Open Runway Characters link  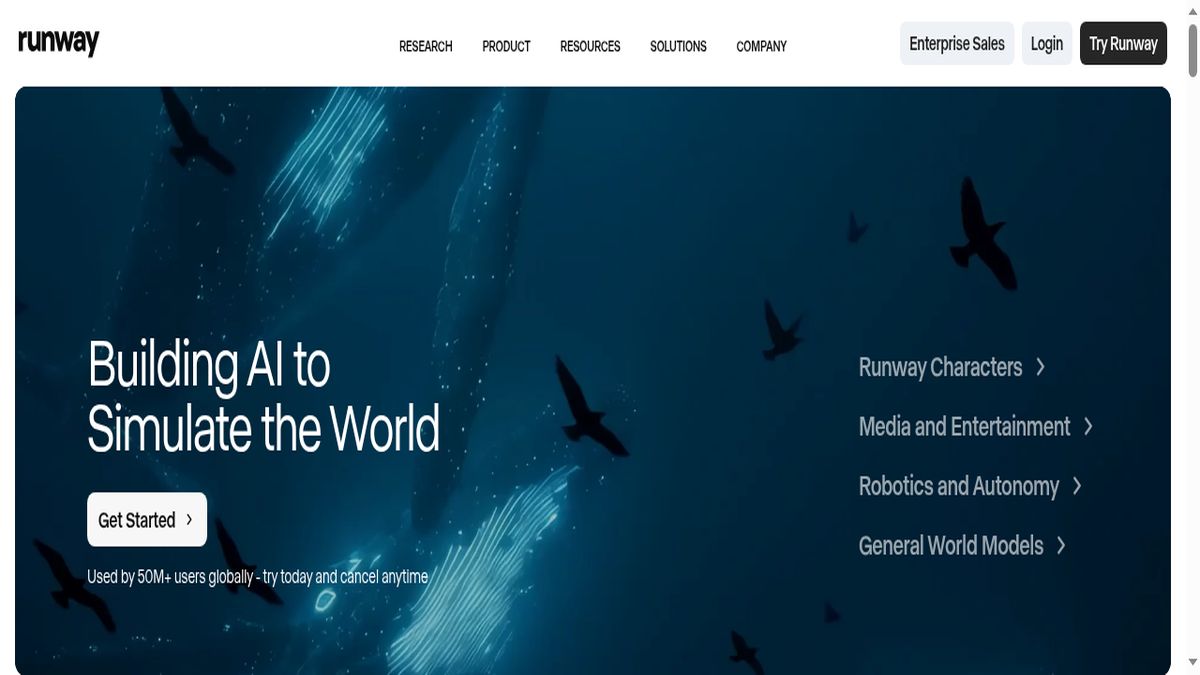pyautogui.click(x=940, y=367)
